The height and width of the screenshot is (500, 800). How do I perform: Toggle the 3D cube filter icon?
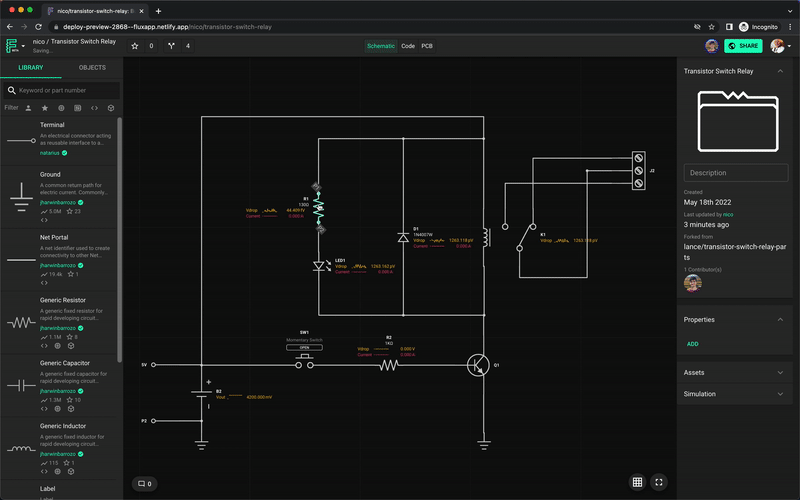[111, 108]
